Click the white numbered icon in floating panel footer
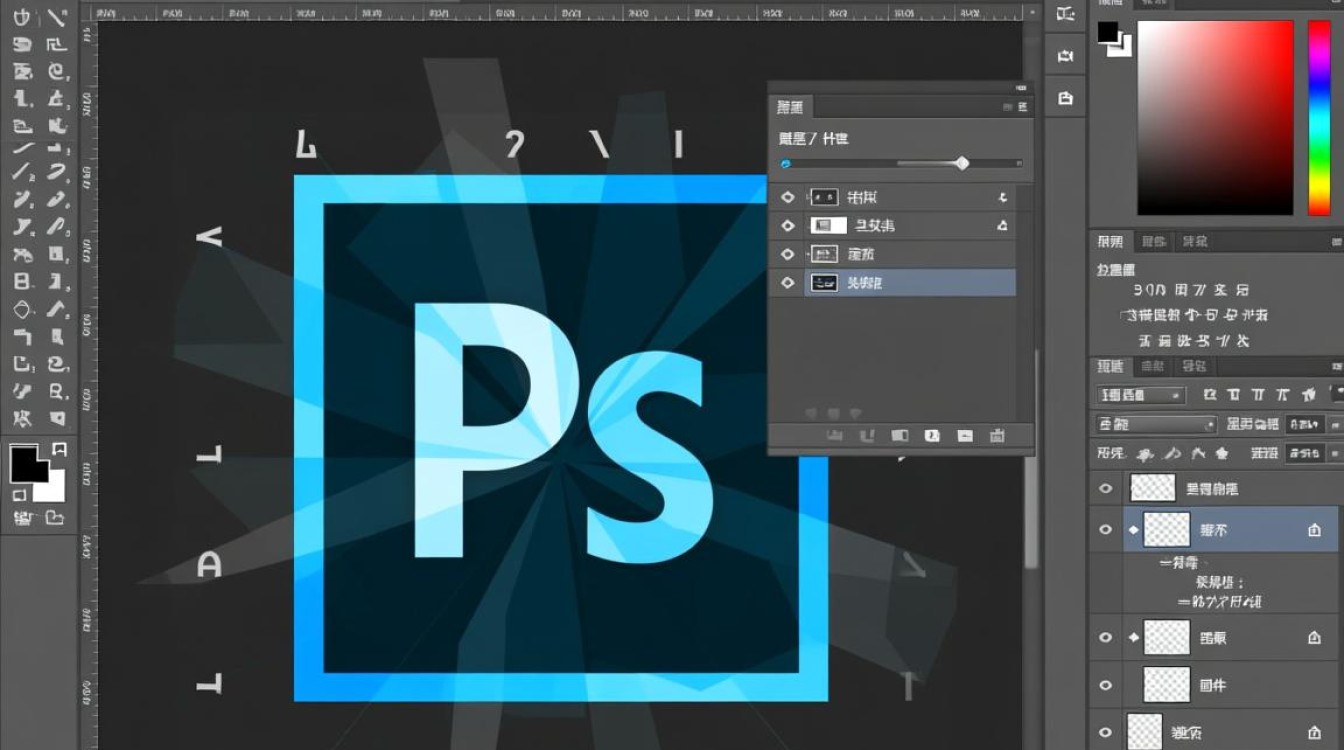This screenshot has height=750, width=1344. point(932,436)
